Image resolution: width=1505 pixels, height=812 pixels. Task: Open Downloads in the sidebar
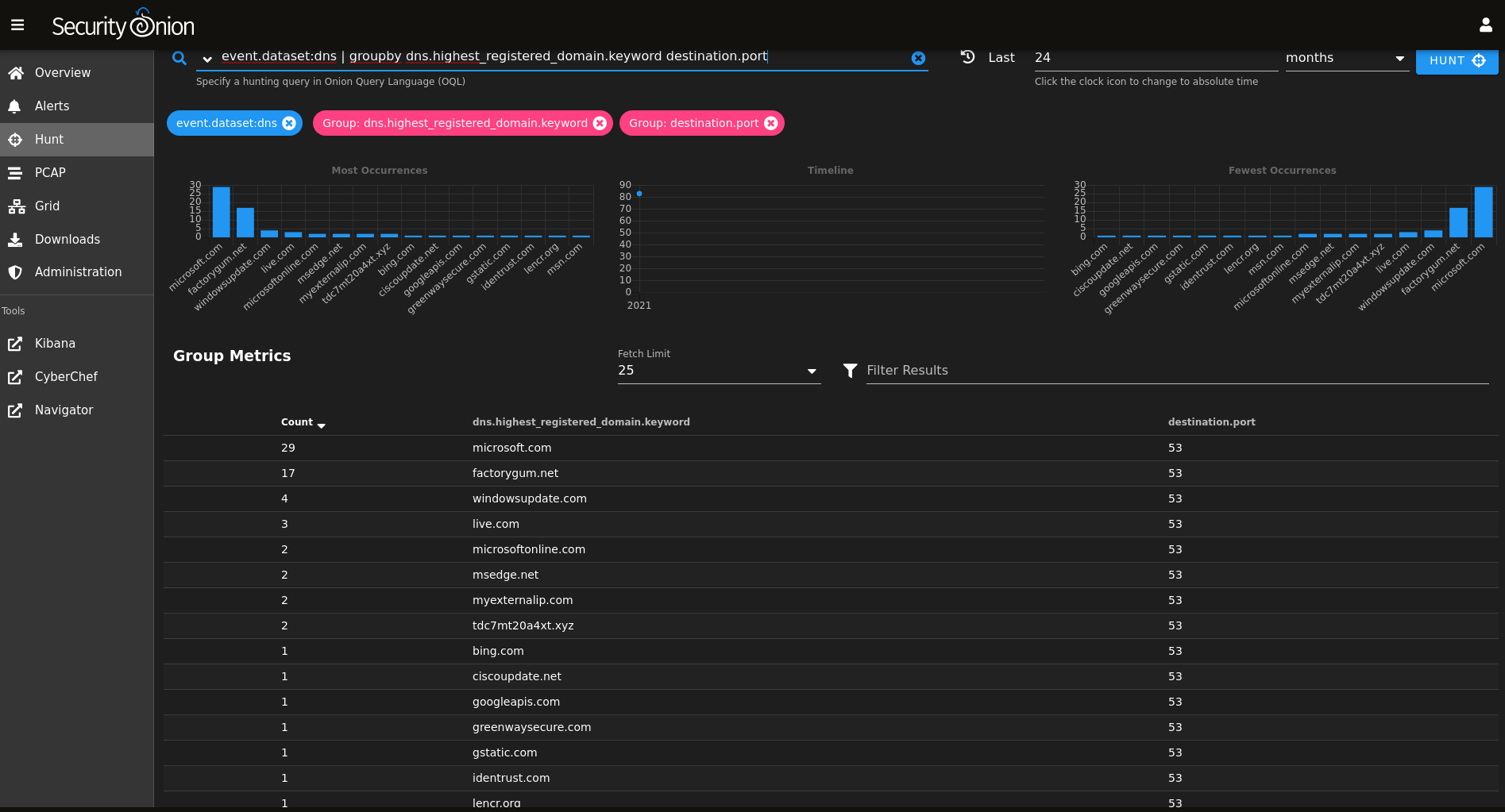pyautogui.click(x=76, y=240)
